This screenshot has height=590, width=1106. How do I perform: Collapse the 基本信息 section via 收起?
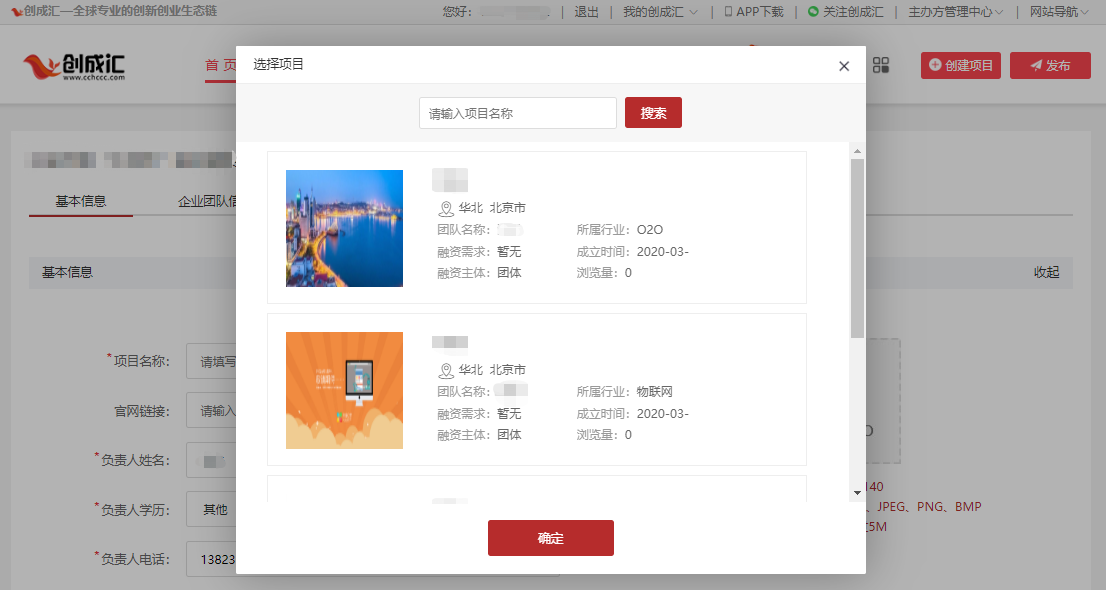(1045, 272)
